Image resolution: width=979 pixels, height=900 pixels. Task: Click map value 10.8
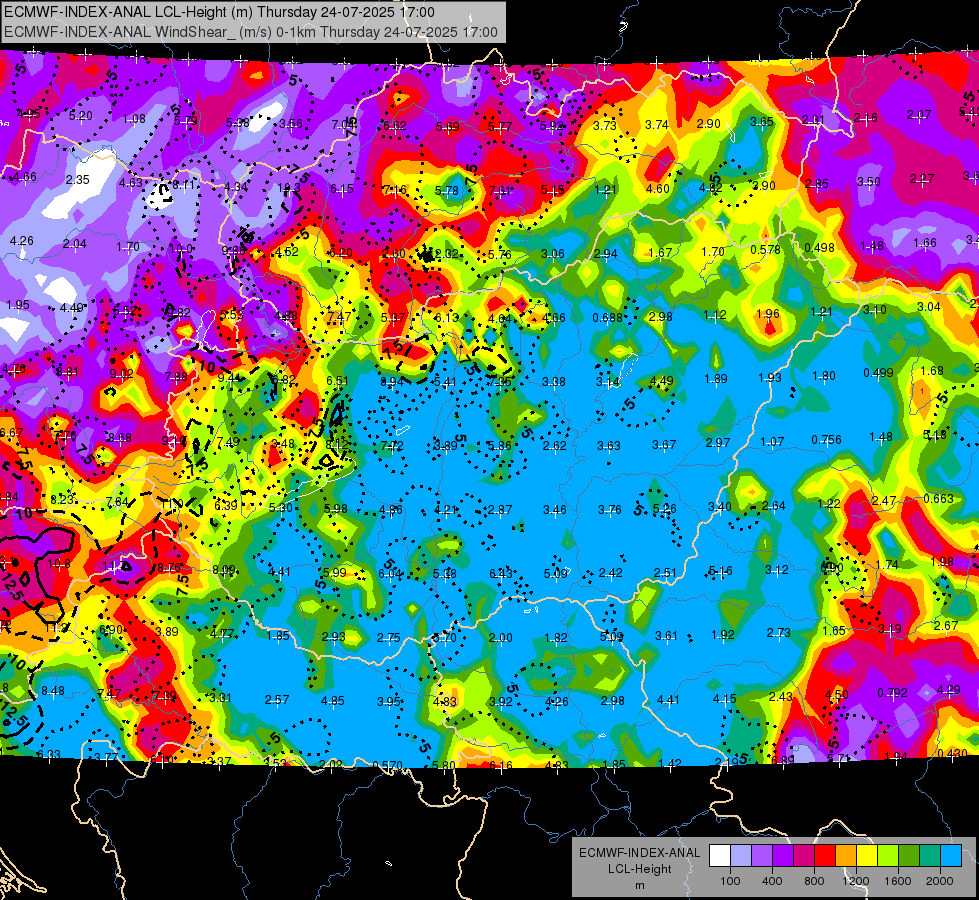[59, 564]
